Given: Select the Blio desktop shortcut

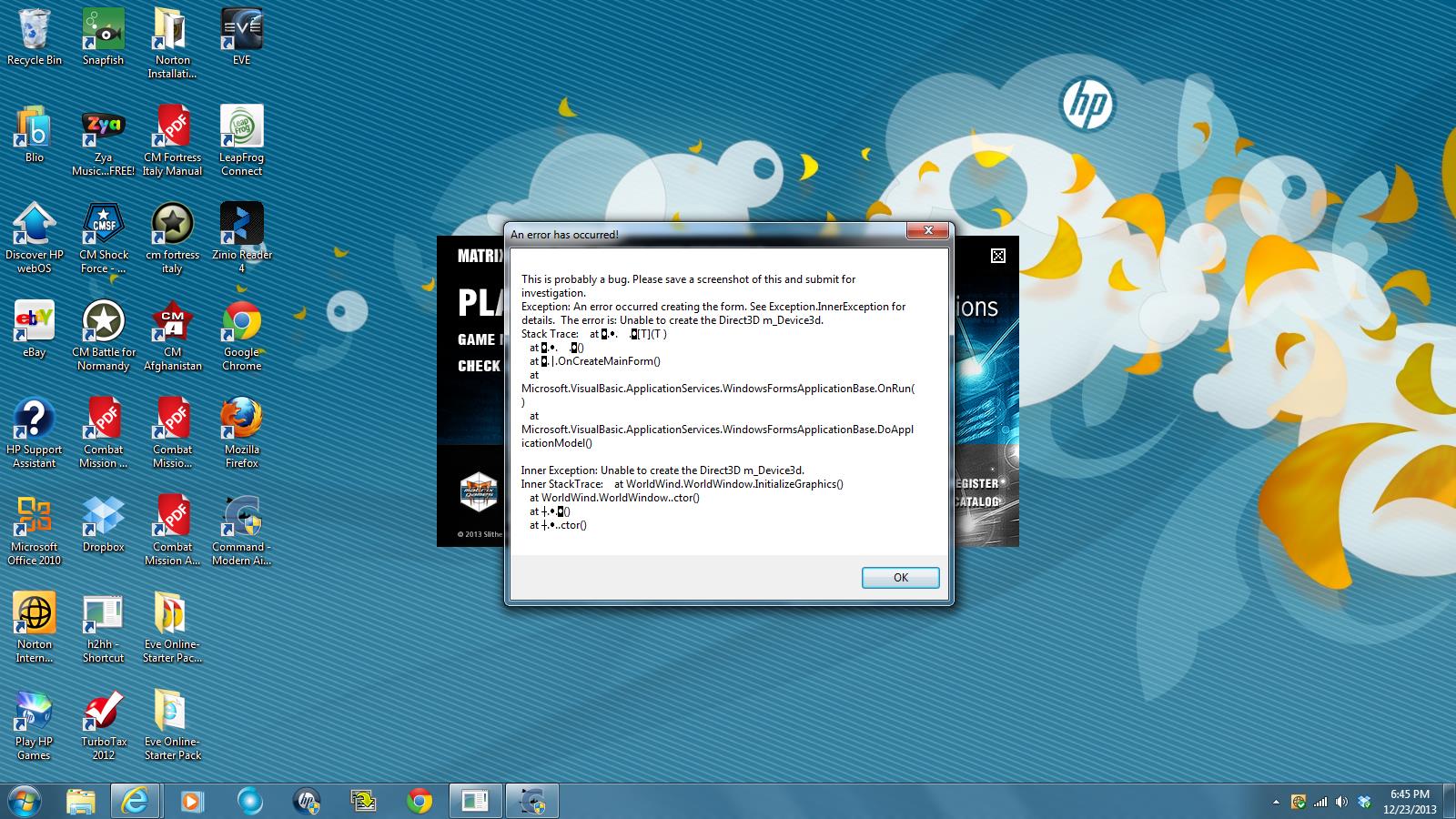Looking at the screenshot, I should [35, 135].
